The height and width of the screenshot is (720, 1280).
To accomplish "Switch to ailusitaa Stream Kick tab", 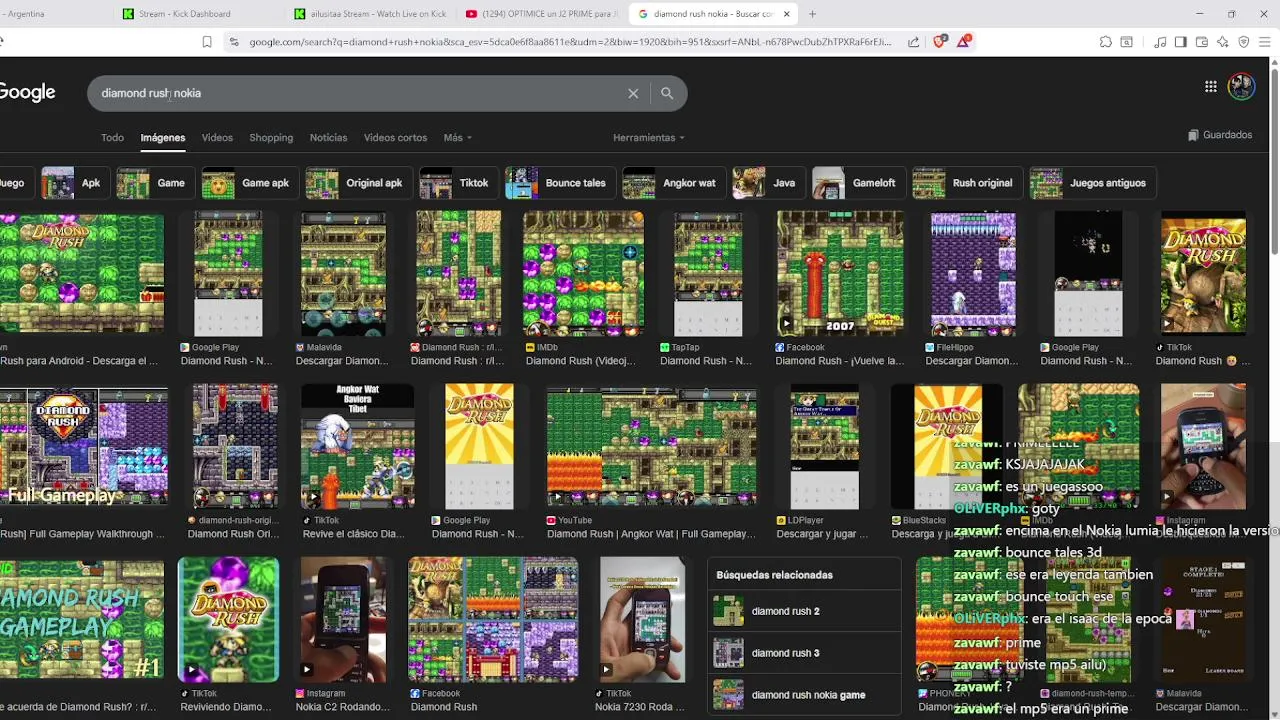I will tap(372, 14).
